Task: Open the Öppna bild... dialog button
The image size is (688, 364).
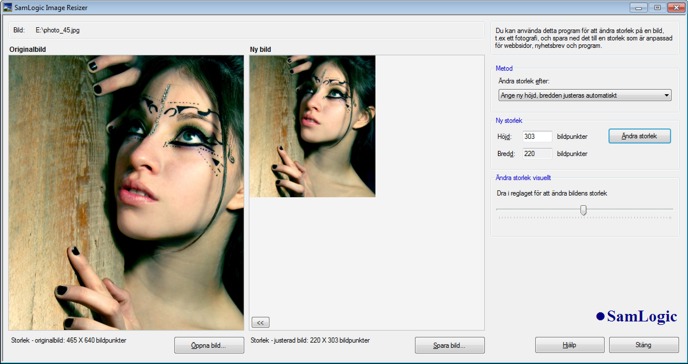Action: click(209, 345)
